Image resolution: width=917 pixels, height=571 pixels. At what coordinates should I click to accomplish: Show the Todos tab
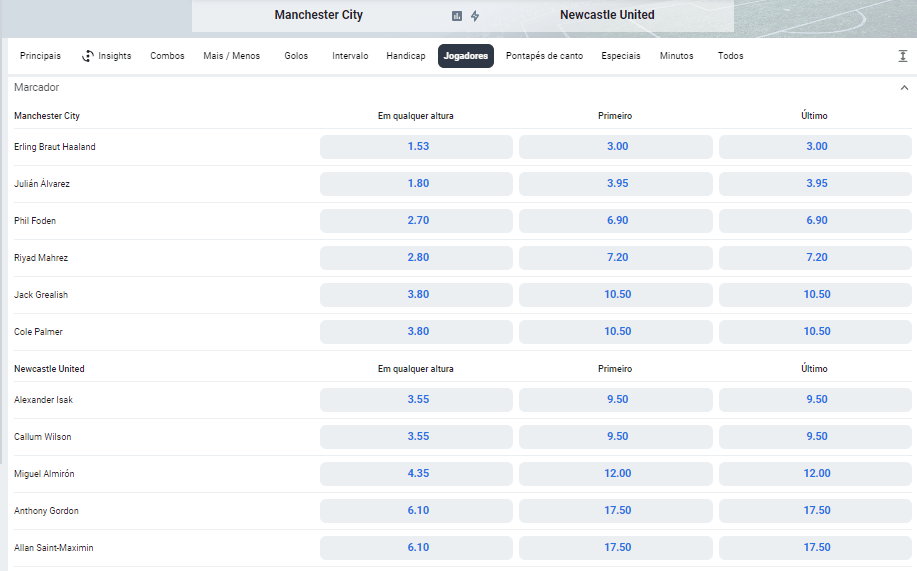(x=730, y=56)
